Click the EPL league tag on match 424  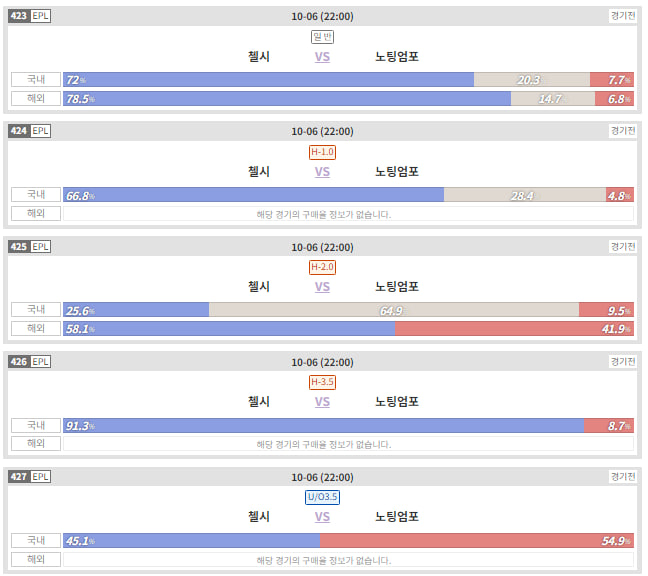(x=40, y=131)
